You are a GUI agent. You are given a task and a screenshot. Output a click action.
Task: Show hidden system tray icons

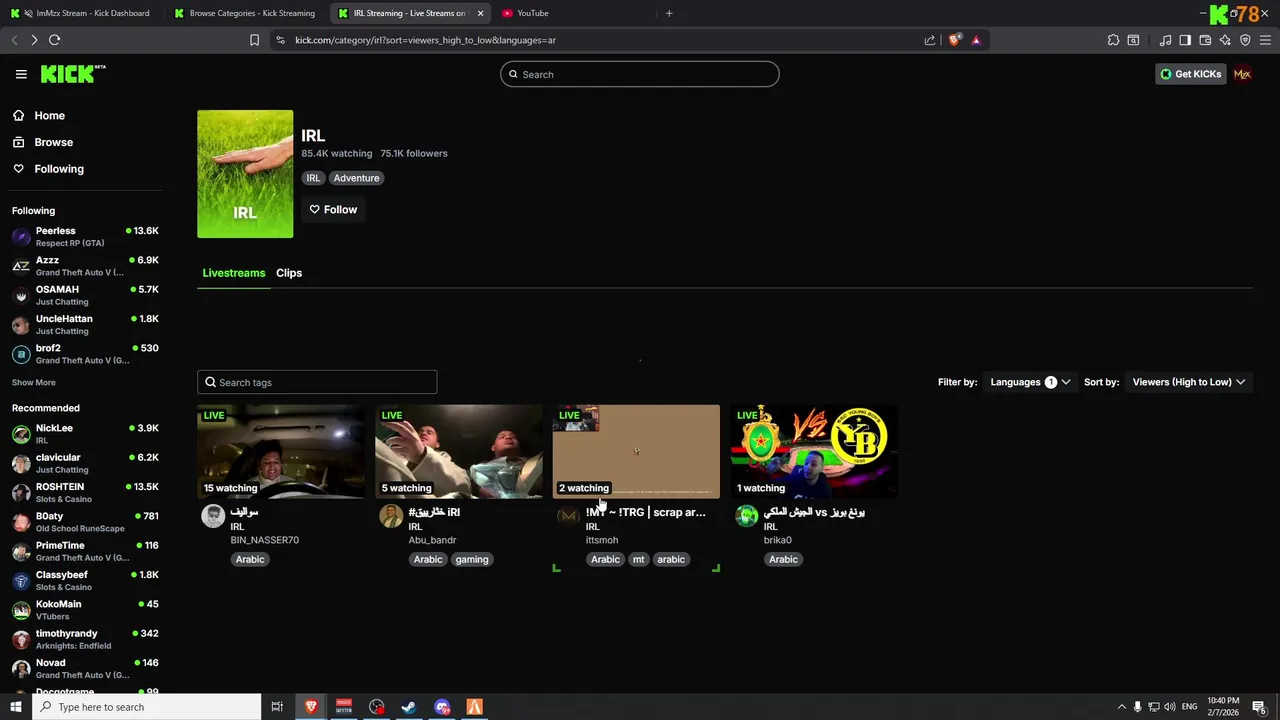point(1122,707)
